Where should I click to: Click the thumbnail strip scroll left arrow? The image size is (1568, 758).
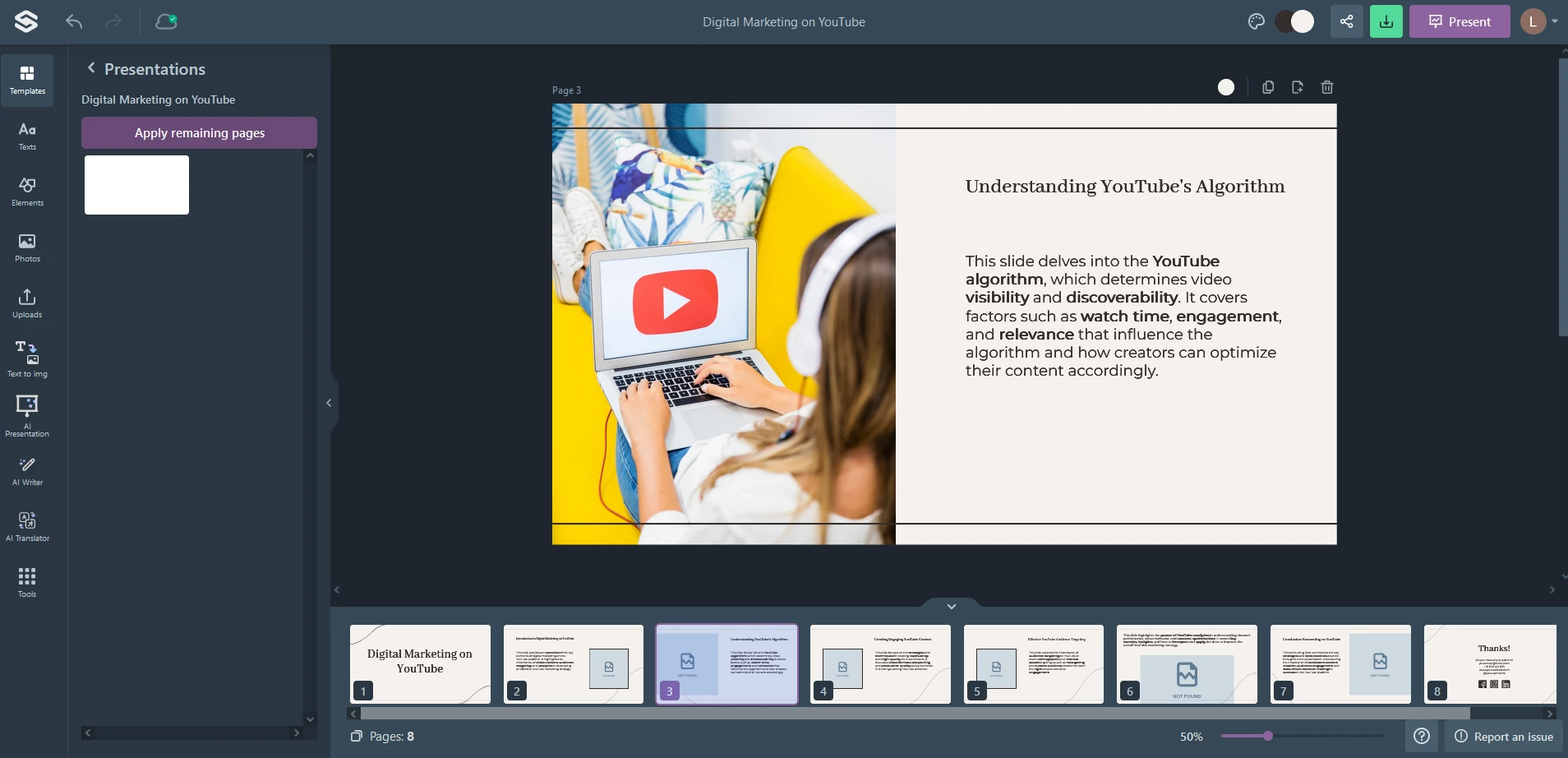[x=353, y=714]
